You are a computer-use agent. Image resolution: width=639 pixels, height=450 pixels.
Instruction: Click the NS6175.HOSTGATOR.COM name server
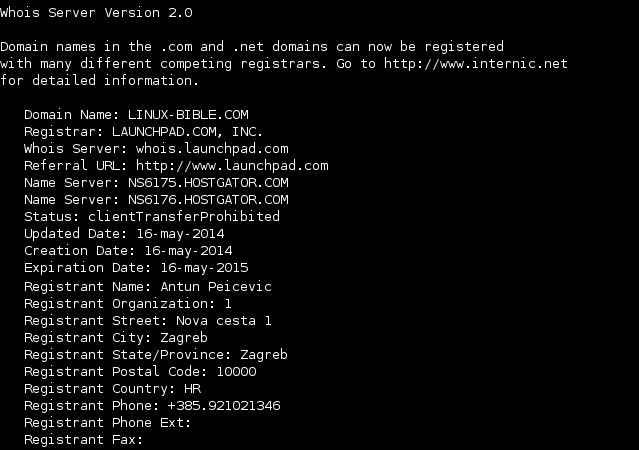208,183
